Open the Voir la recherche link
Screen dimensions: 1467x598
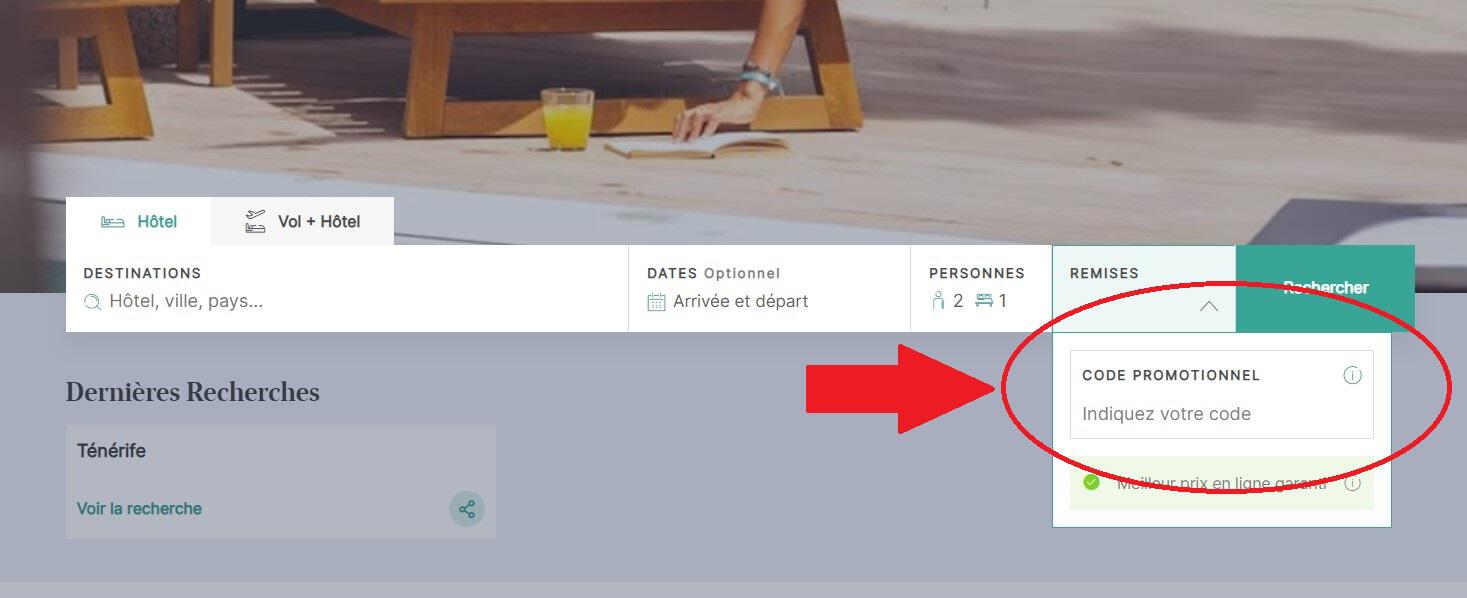pos(139,509)
